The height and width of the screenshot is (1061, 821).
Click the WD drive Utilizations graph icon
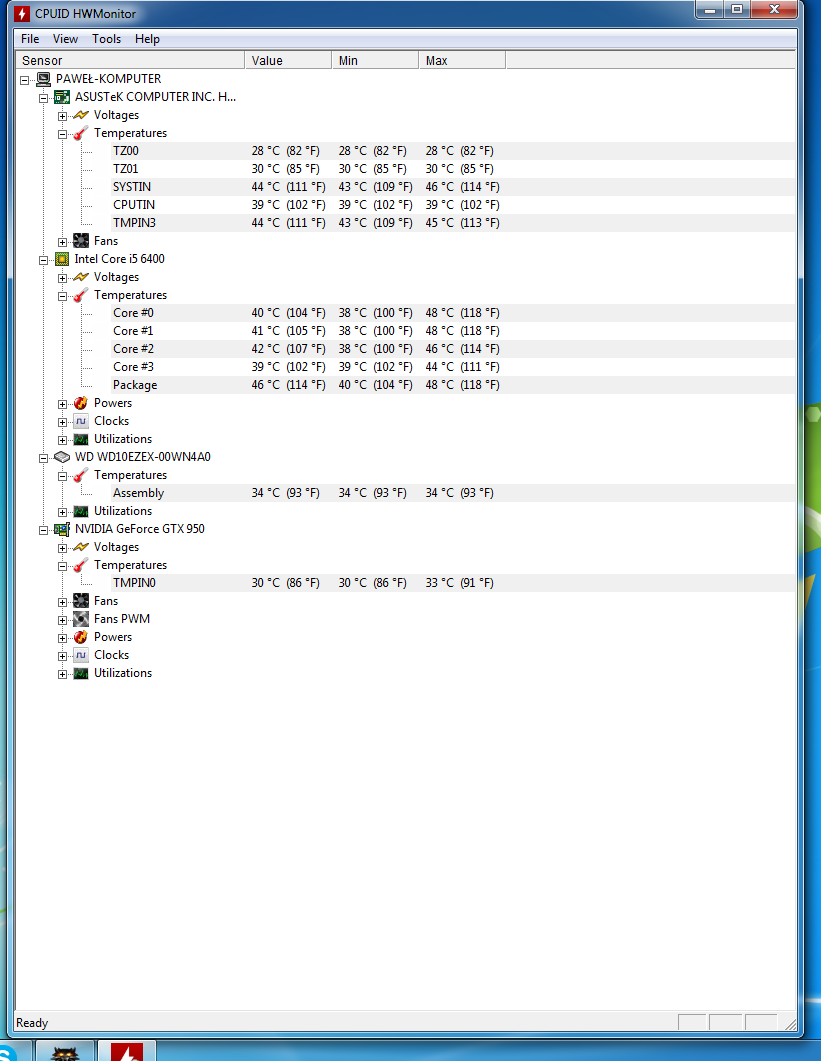click(x=81, y=511)
